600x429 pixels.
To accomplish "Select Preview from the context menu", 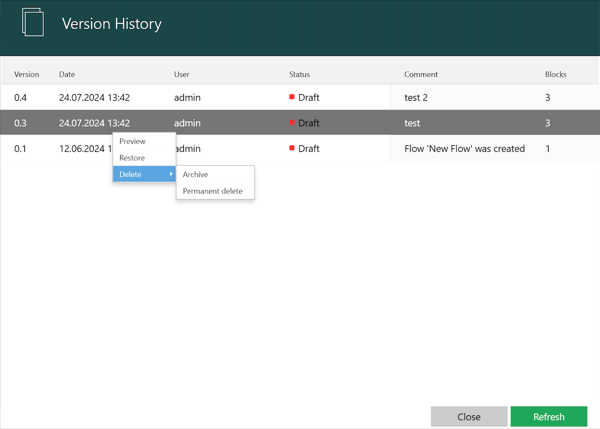I will pyautogui.click(x=133, y=142).
